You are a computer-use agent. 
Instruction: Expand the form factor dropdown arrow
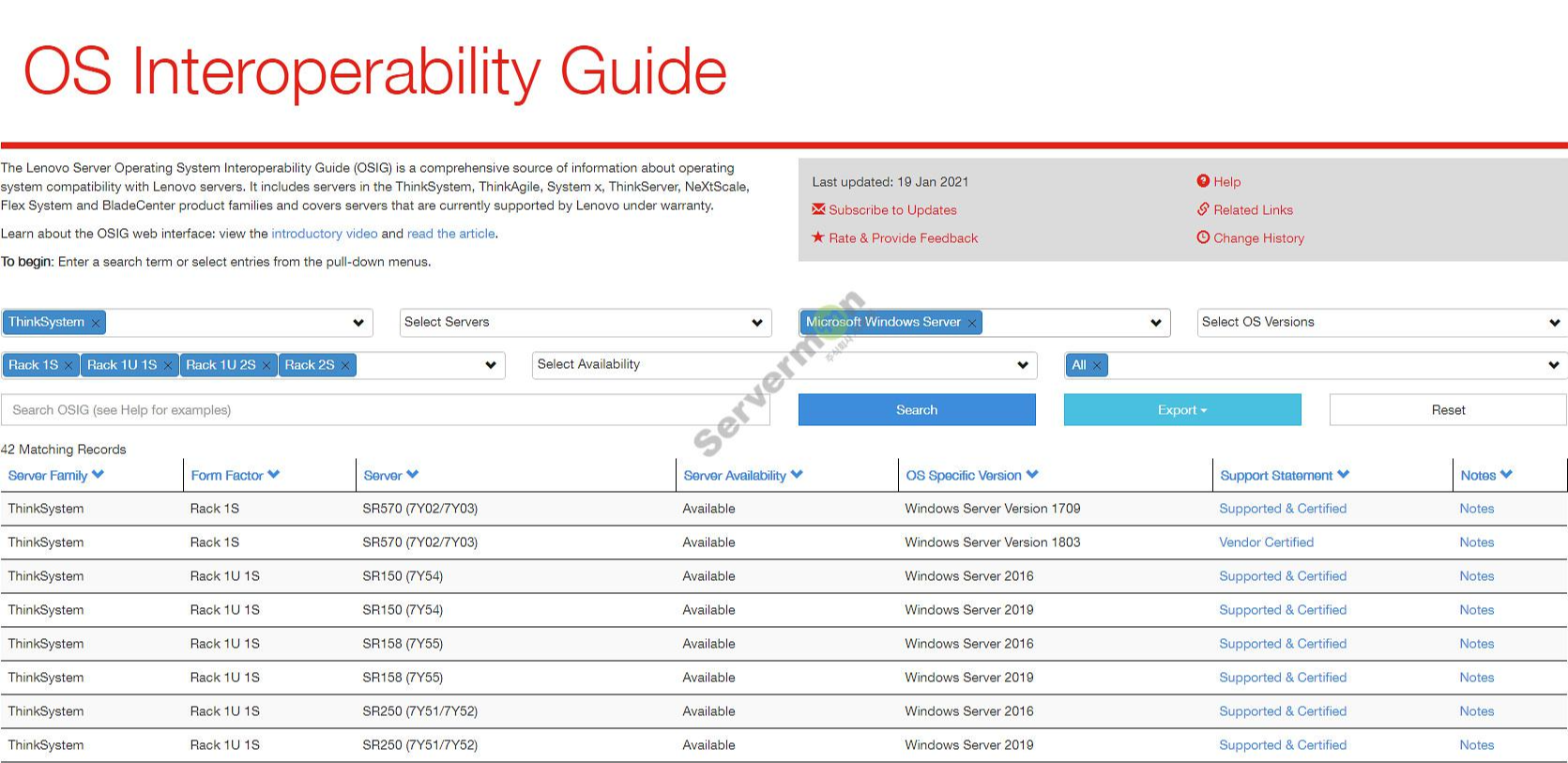coord(491,365)
